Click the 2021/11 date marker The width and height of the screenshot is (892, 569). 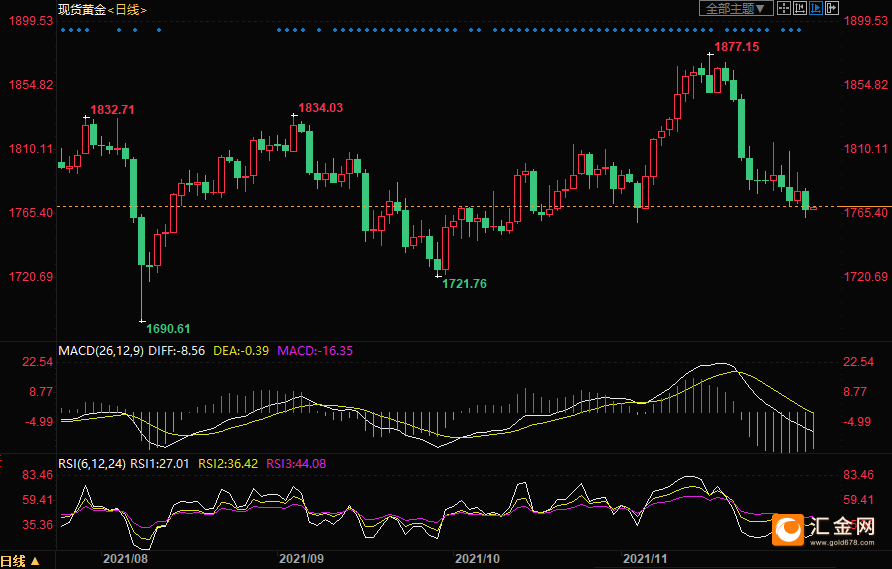(645, 558)
